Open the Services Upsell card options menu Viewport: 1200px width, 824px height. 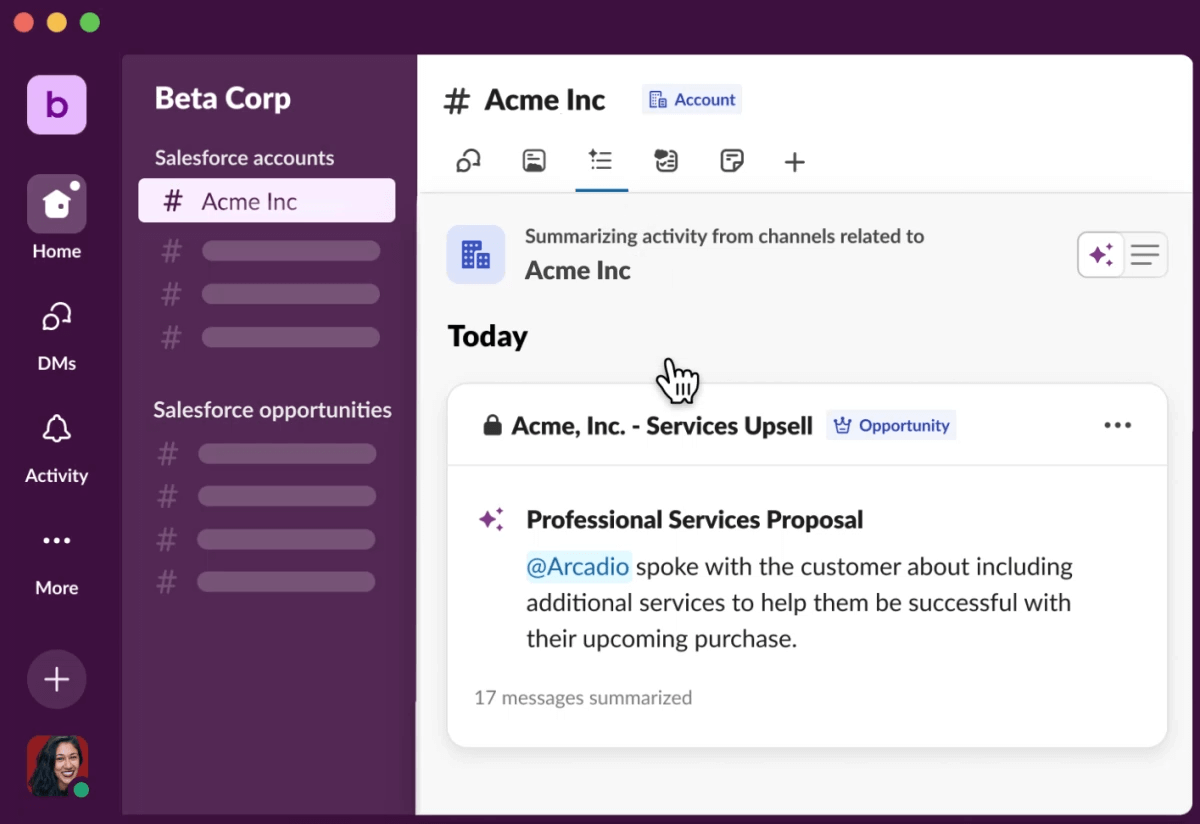click(1117, 425)
